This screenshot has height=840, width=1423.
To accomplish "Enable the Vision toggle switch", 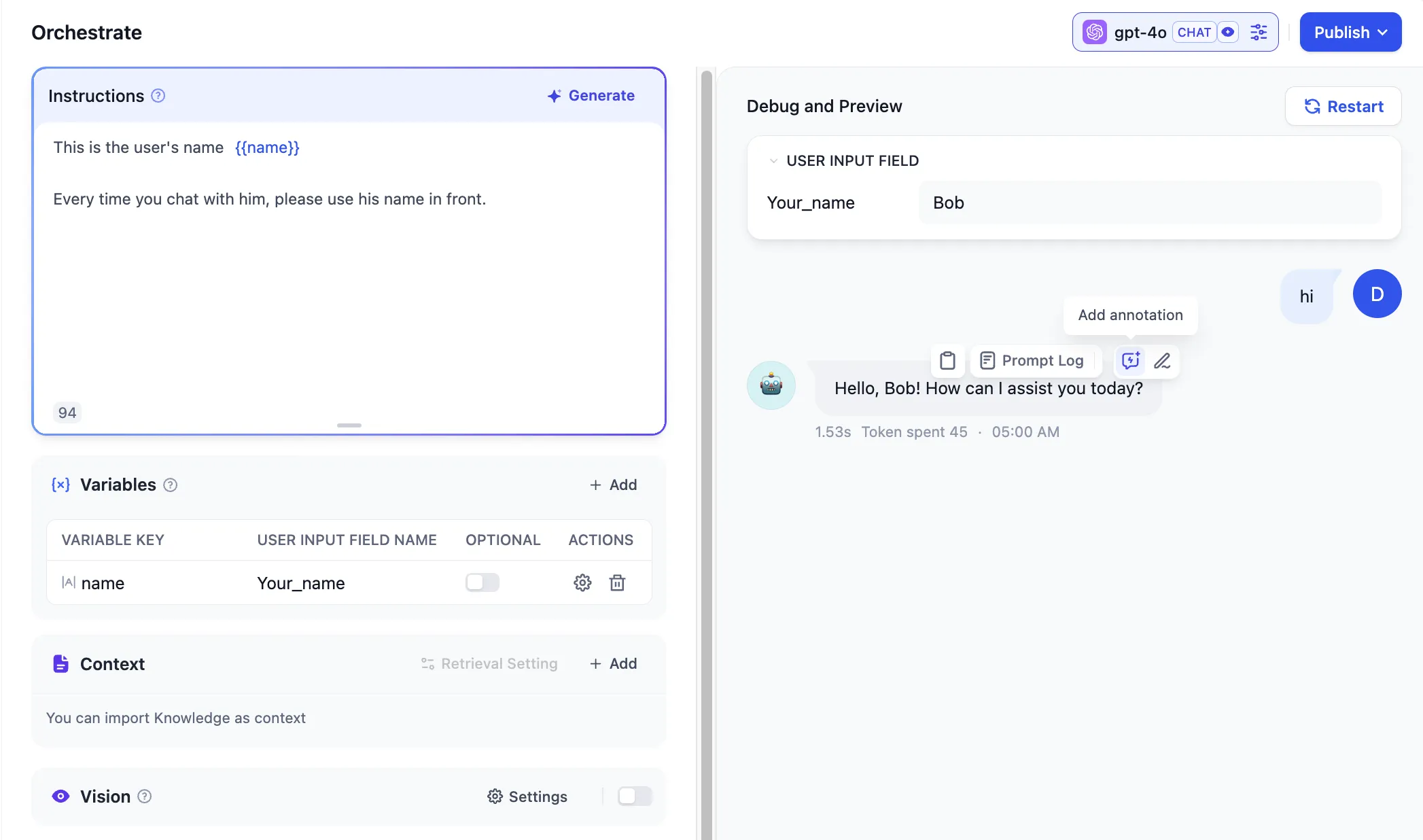I will 634,796.
